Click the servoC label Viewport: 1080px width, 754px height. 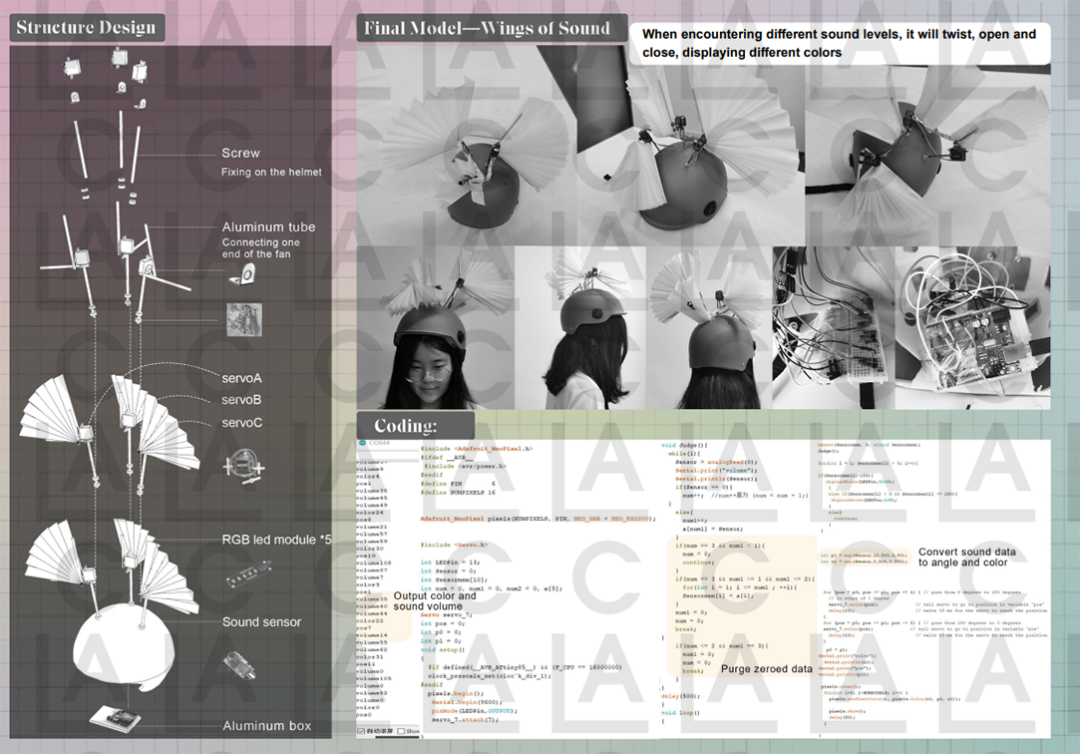tap(242, 423)
